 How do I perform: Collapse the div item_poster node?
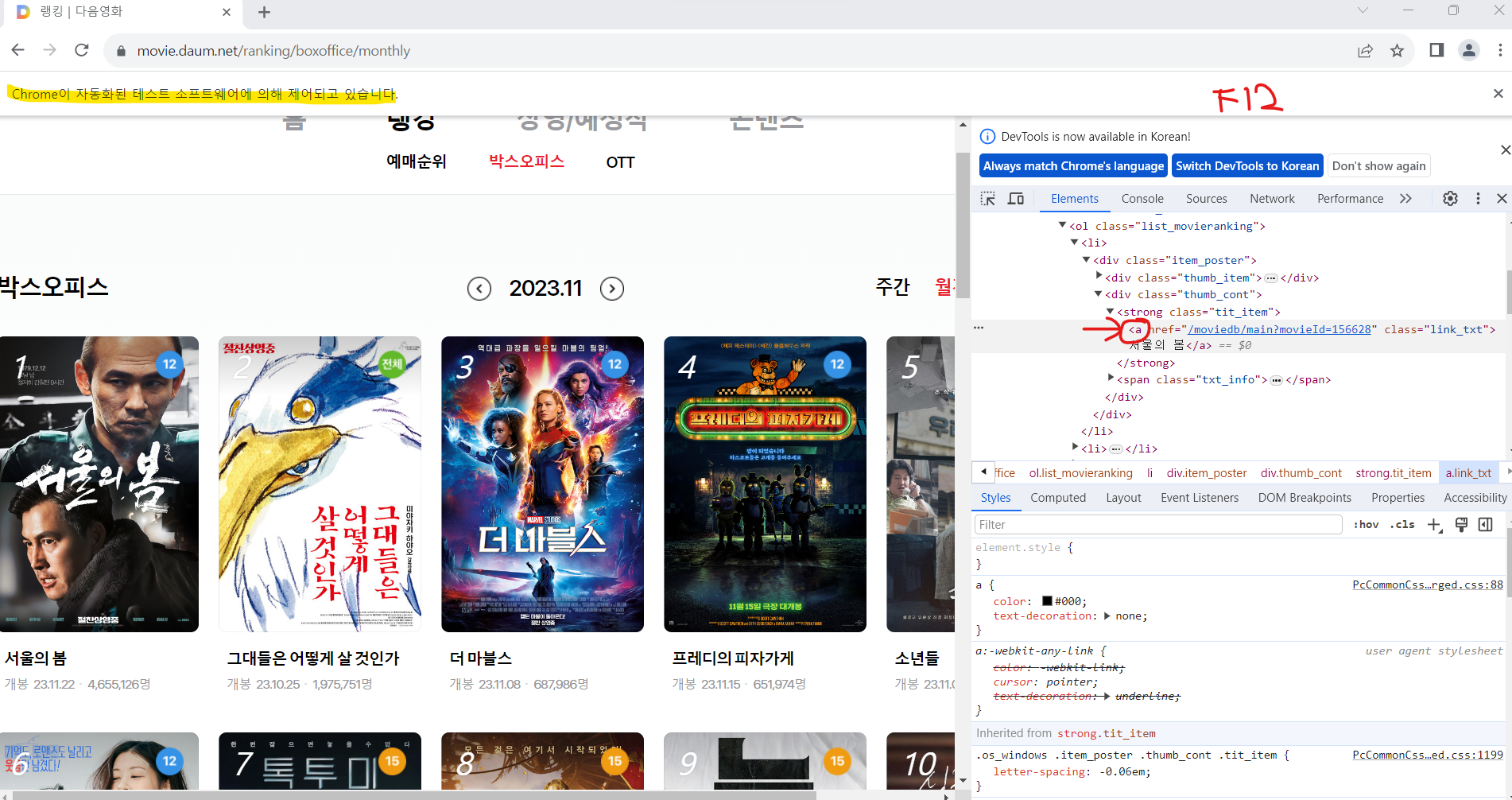[x=1086, y=259]
